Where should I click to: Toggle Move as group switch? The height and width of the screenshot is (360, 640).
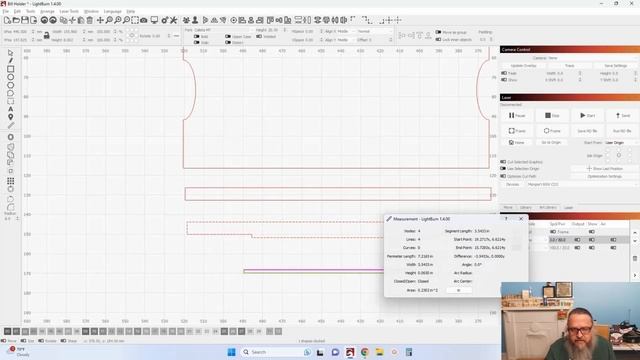438,32
